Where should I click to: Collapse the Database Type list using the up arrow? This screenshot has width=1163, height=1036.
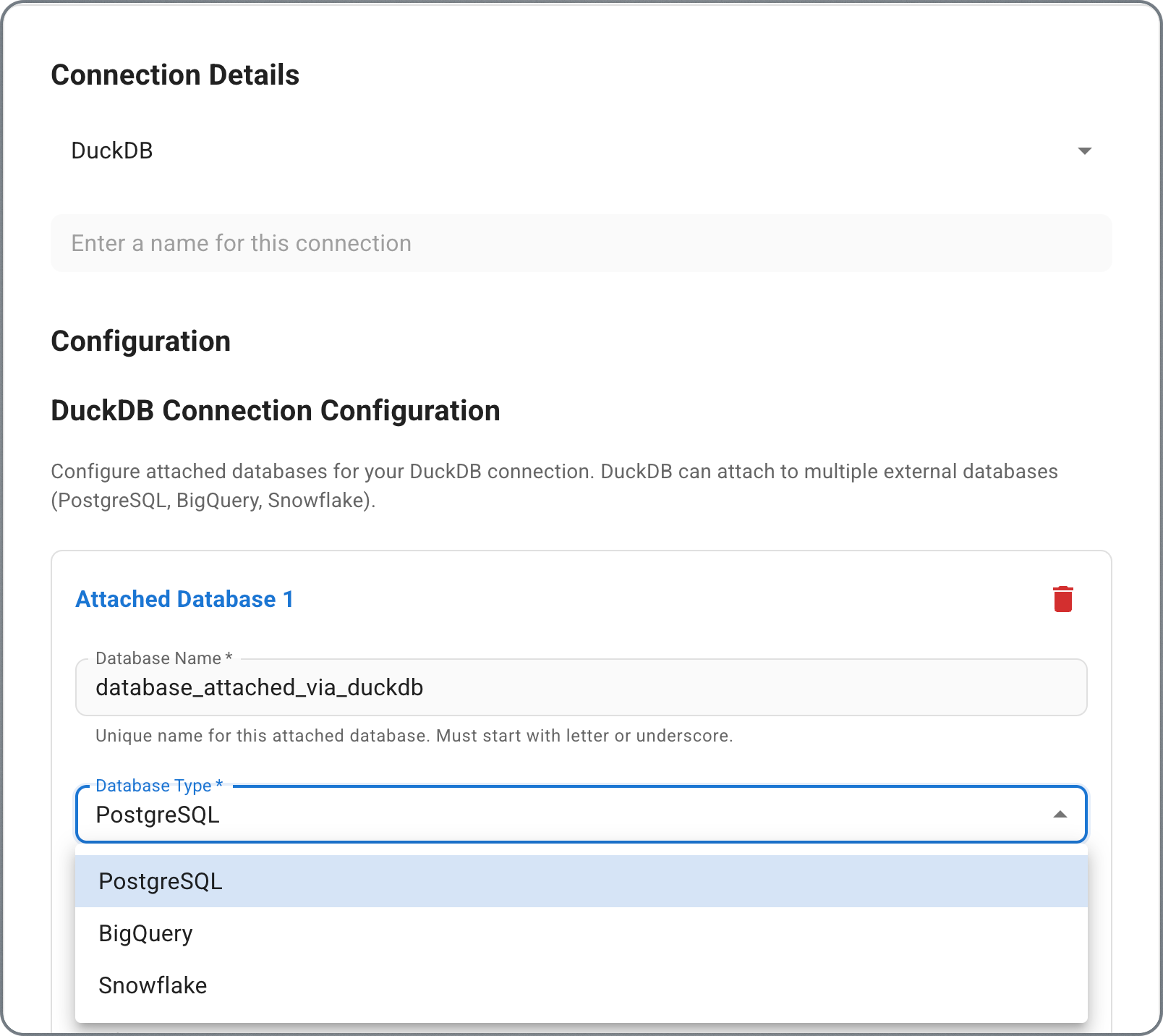point(1060,815)
